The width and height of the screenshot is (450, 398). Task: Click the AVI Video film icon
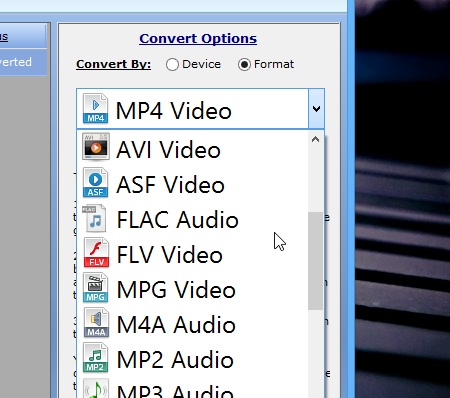96,147
